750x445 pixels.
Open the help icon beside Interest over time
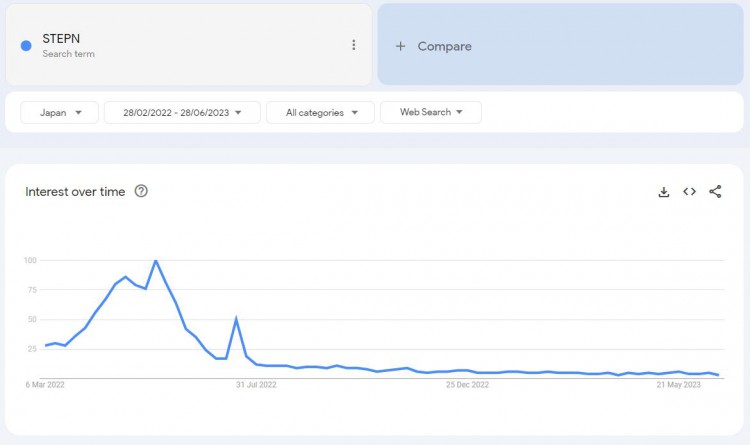(141, 192)
